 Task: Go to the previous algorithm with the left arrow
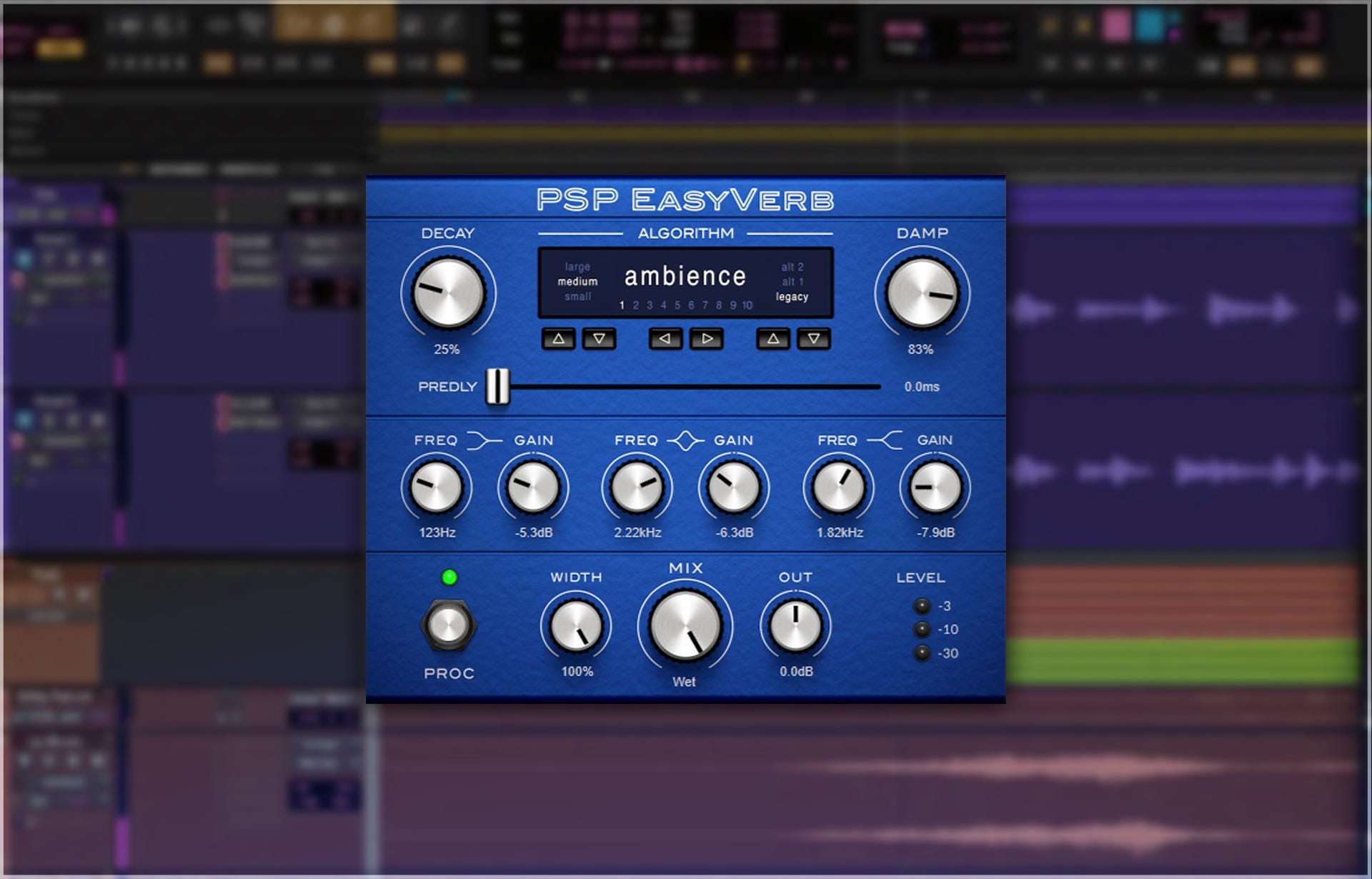tap(665, 339)
